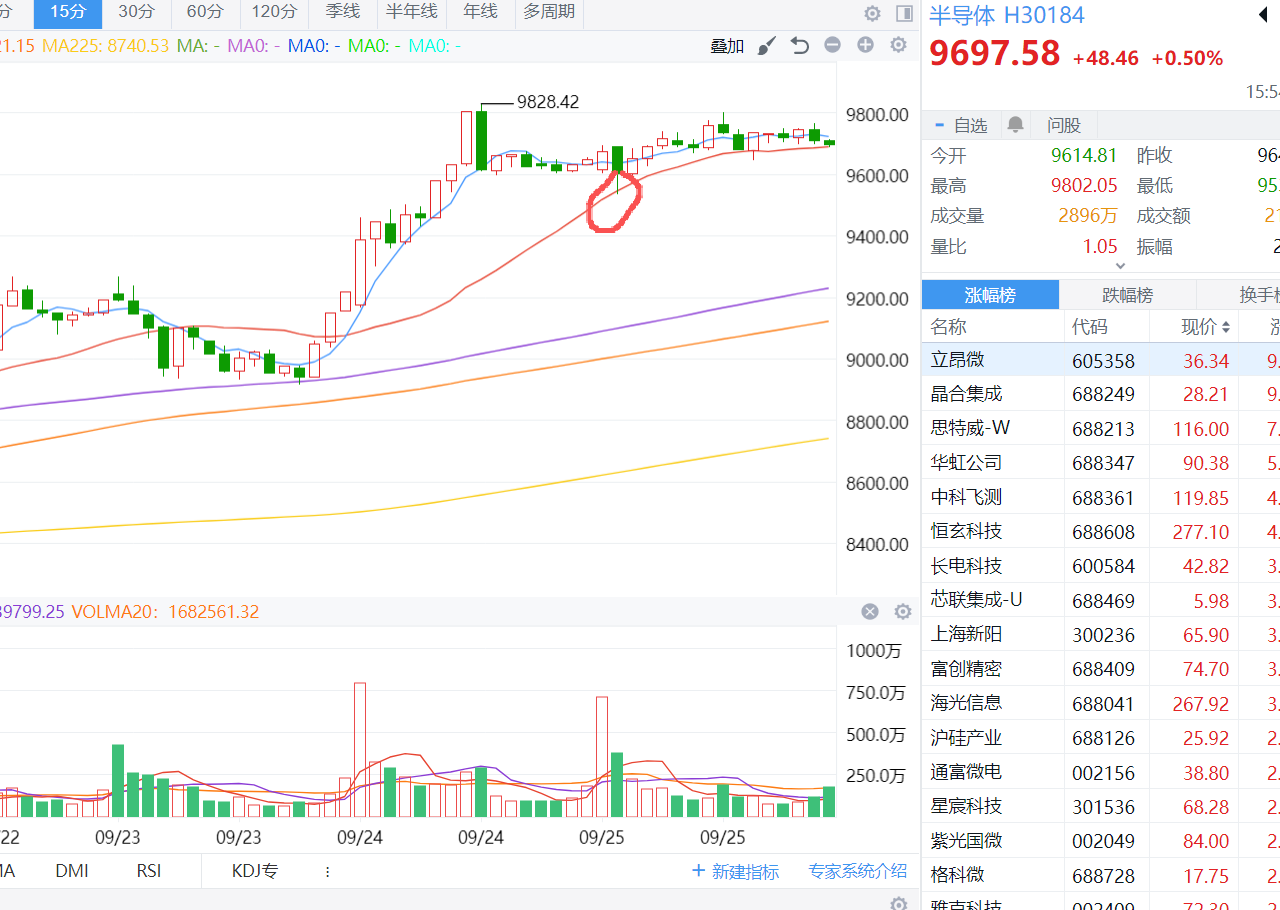
Task: Open more indicators three-dot menu
Action: coord(327,871)
